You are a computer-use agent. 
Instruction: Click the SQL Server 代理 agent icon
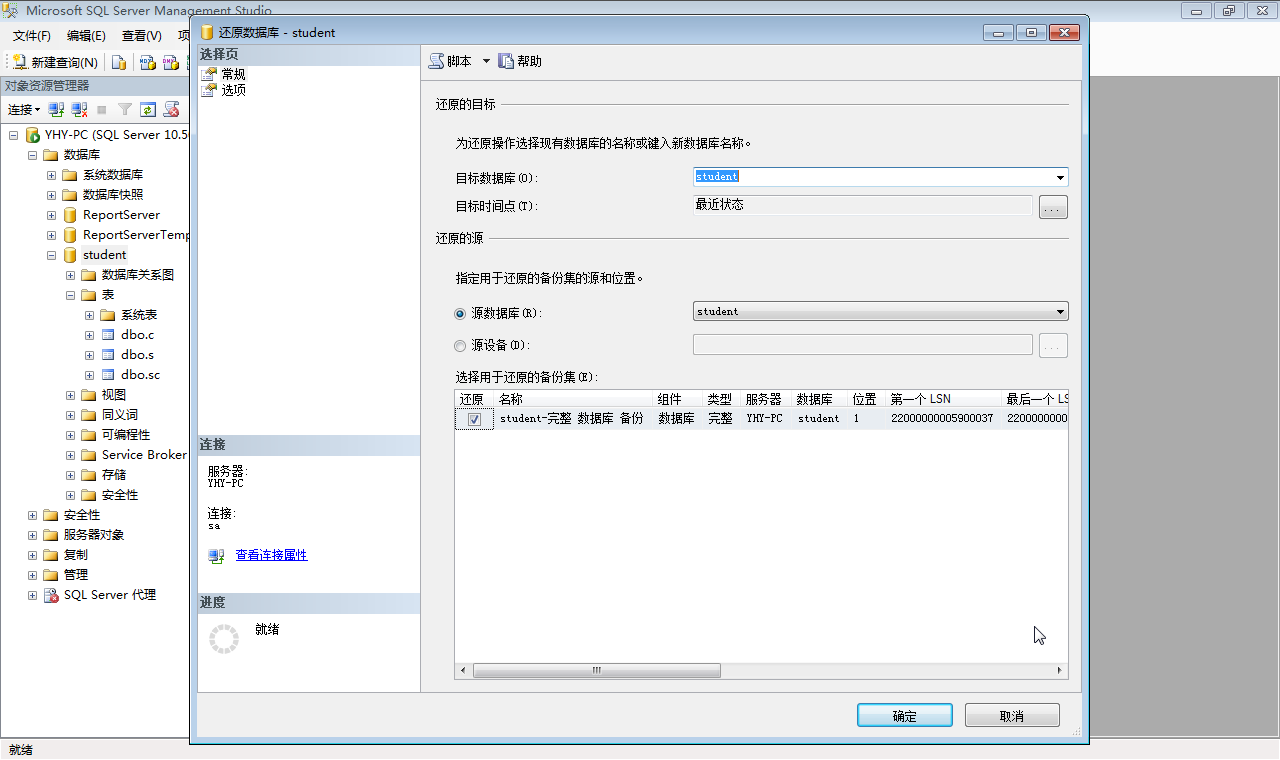click(x=51, y=595)
